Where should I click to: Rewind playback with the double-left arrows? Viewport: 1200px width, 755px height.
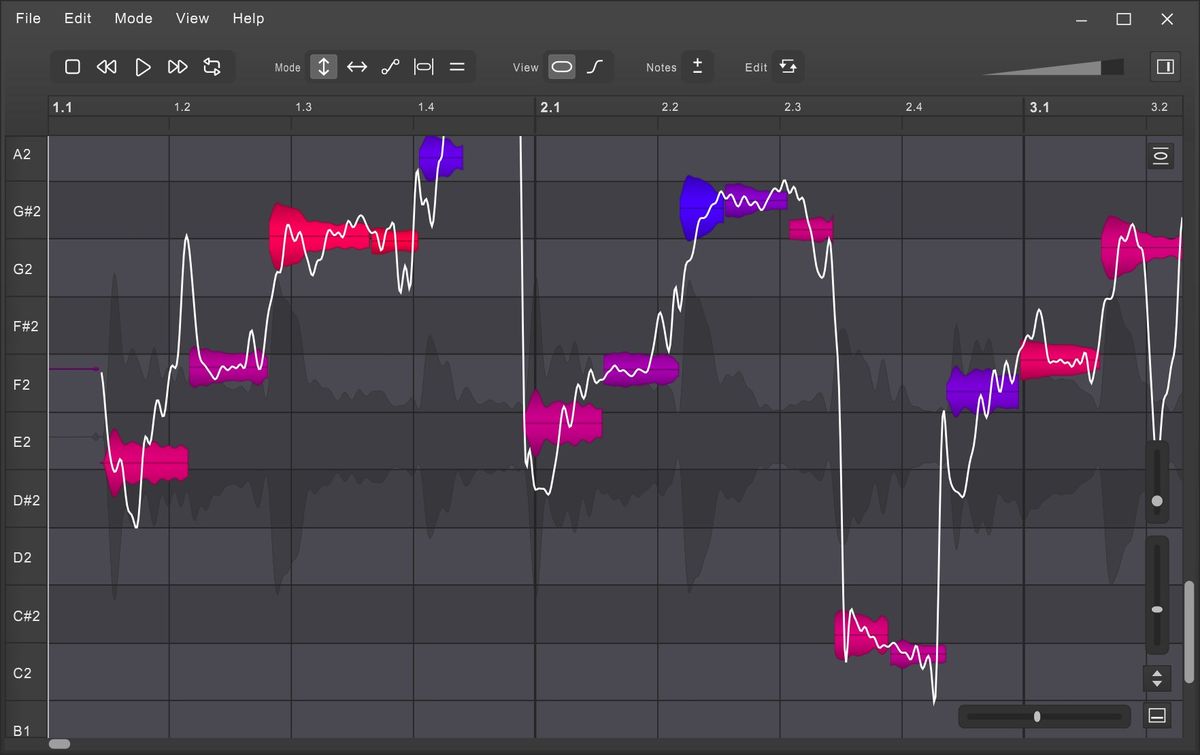point(107,67)
